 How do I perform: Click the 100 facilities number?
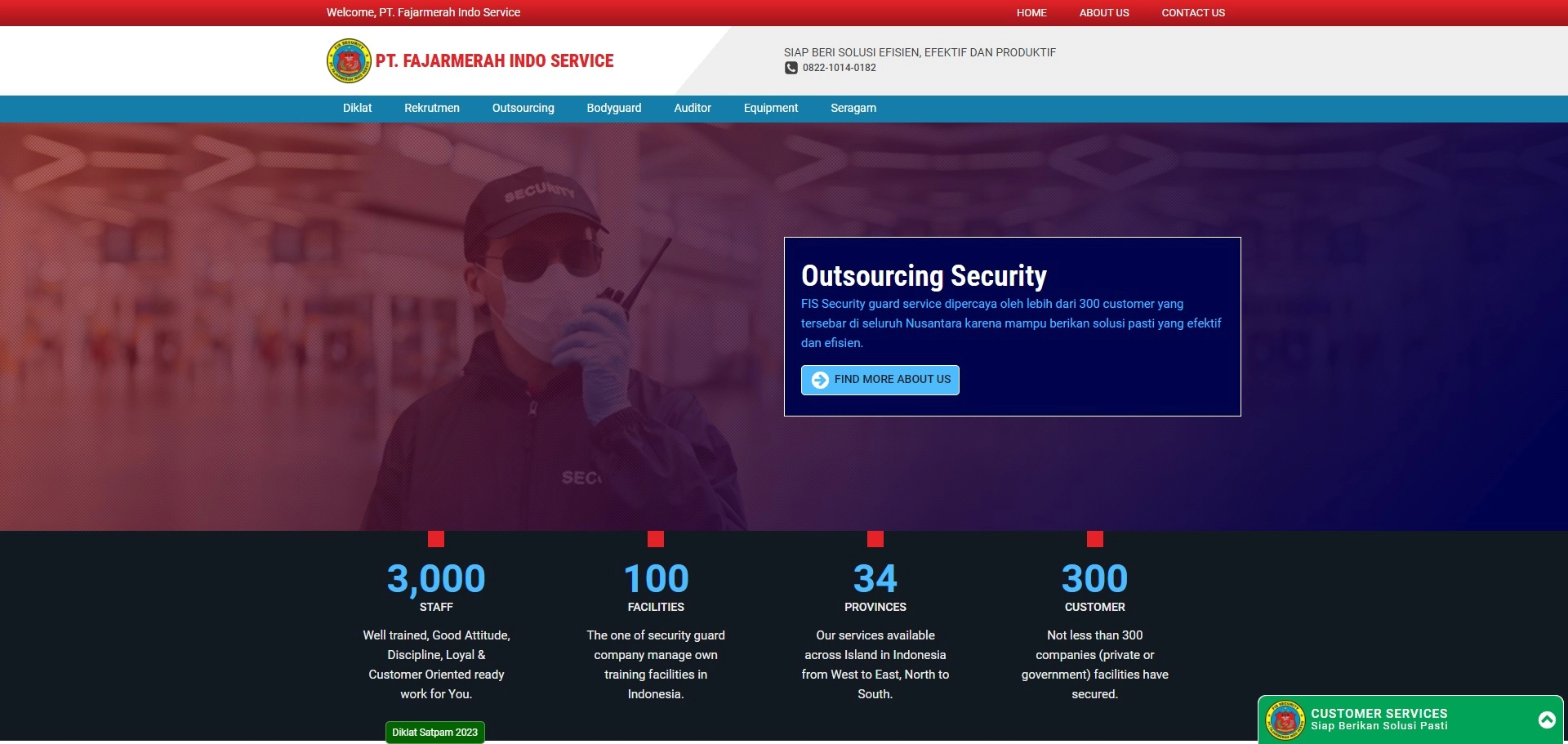pos(656,579)
